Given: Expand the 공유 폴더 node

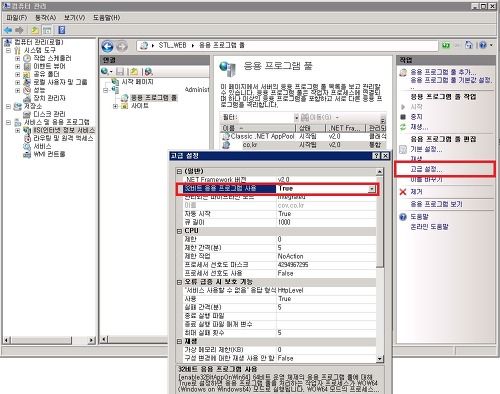Looking at the screenshot, I should point(18,74).
